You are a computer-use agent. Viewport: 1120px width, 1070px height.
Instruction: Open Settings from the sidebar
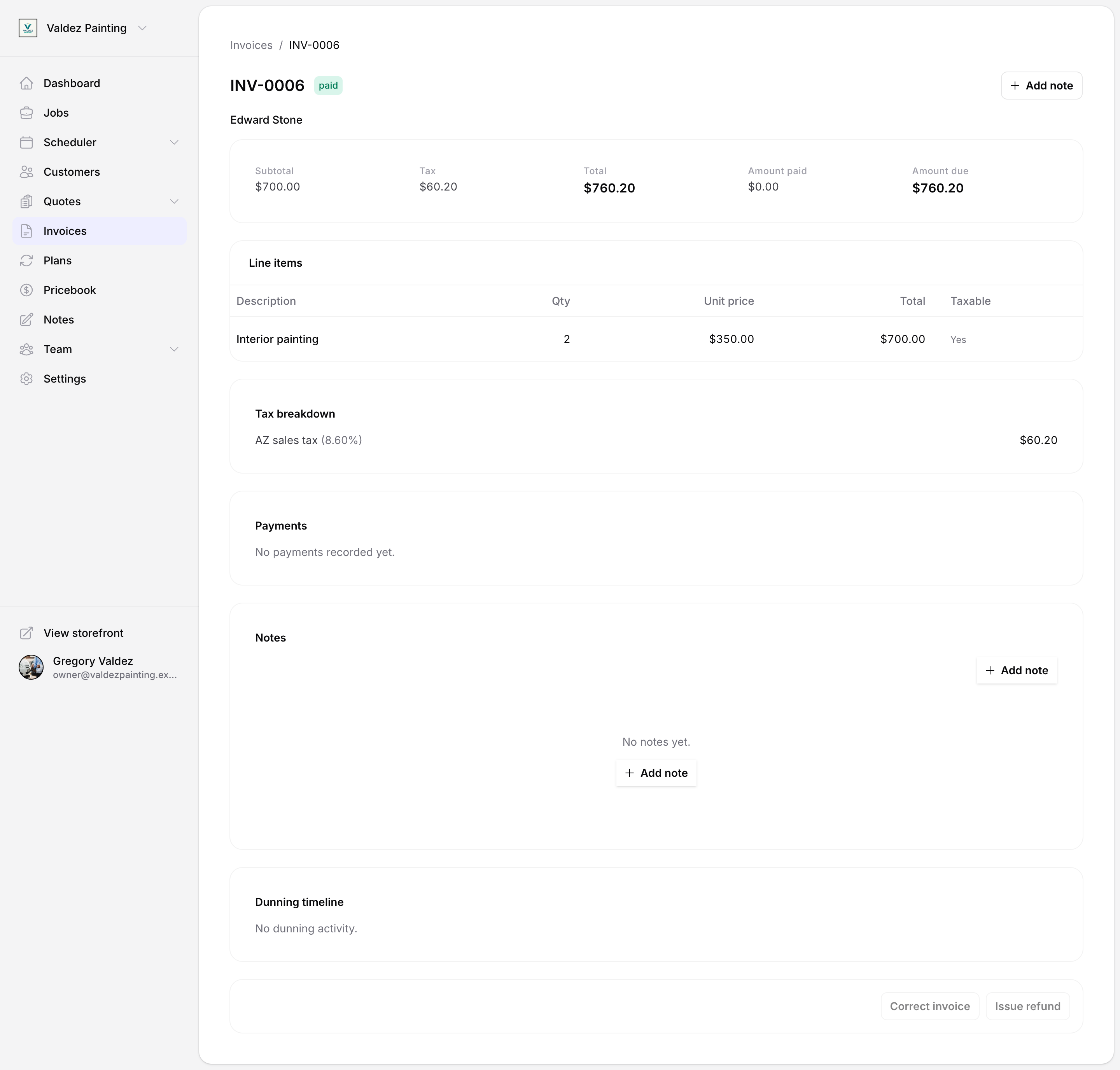click(99, 379)
